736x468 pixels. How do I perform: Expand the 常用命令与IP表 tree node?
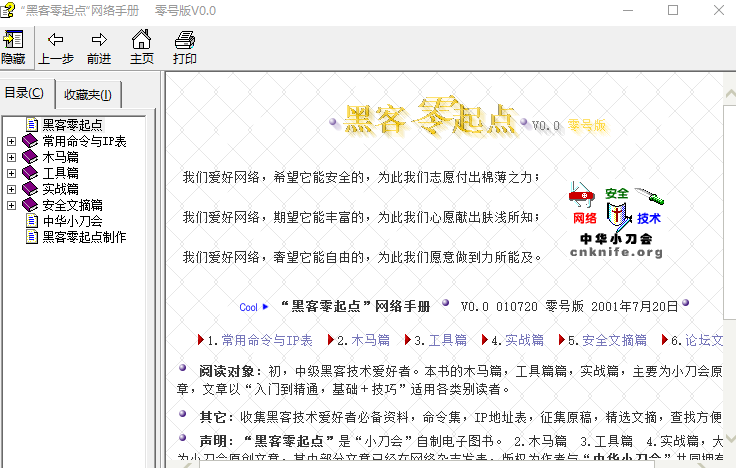pyautogui.click(x=12, y=141)
